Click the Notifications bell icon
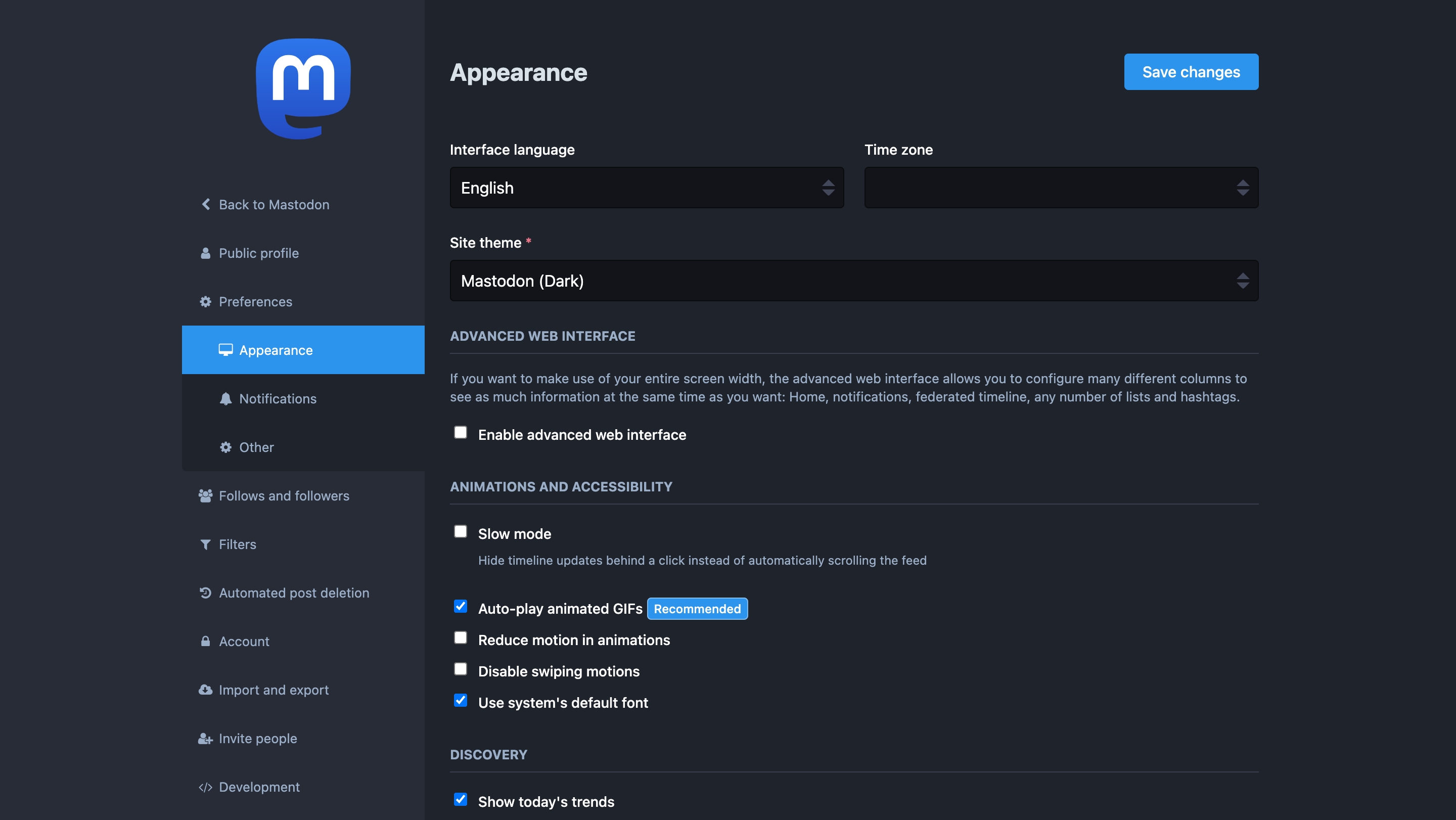 pos(225,398)
